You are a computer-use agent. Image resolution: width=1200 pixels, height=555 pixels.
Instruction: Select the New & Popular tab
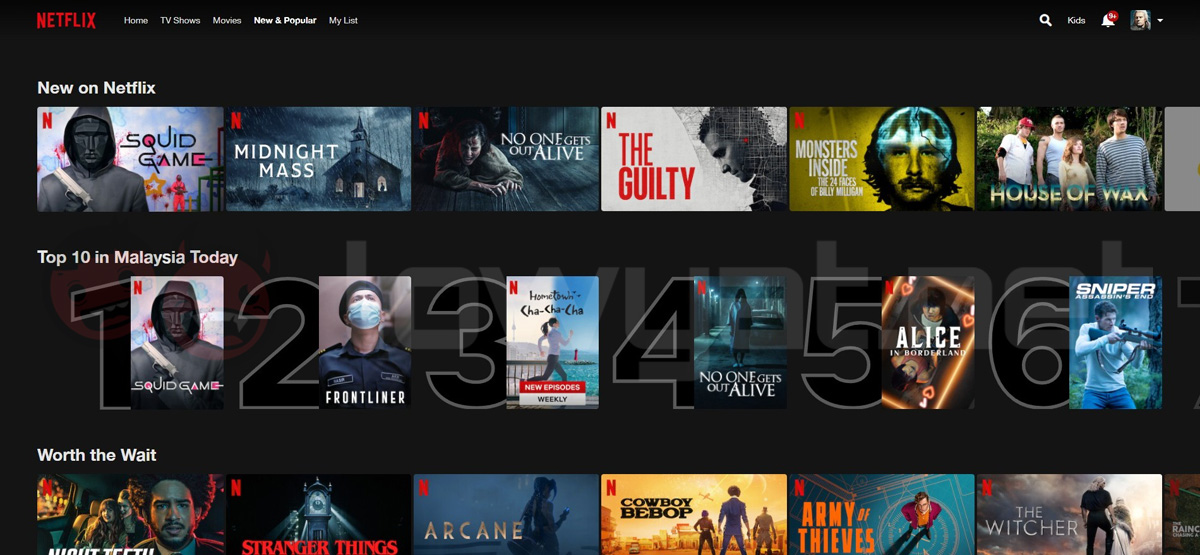point(285,20)
